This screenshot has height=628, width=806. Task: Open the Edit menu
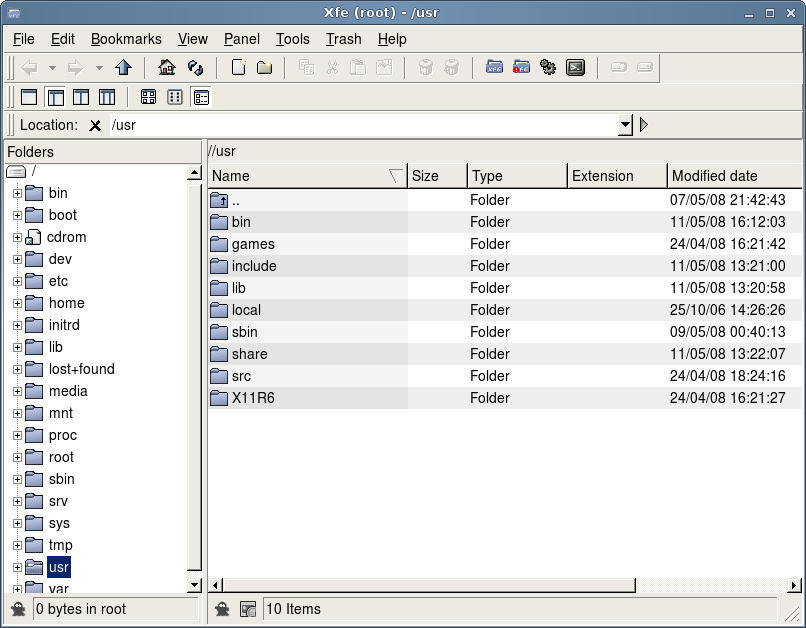[63, 39]
